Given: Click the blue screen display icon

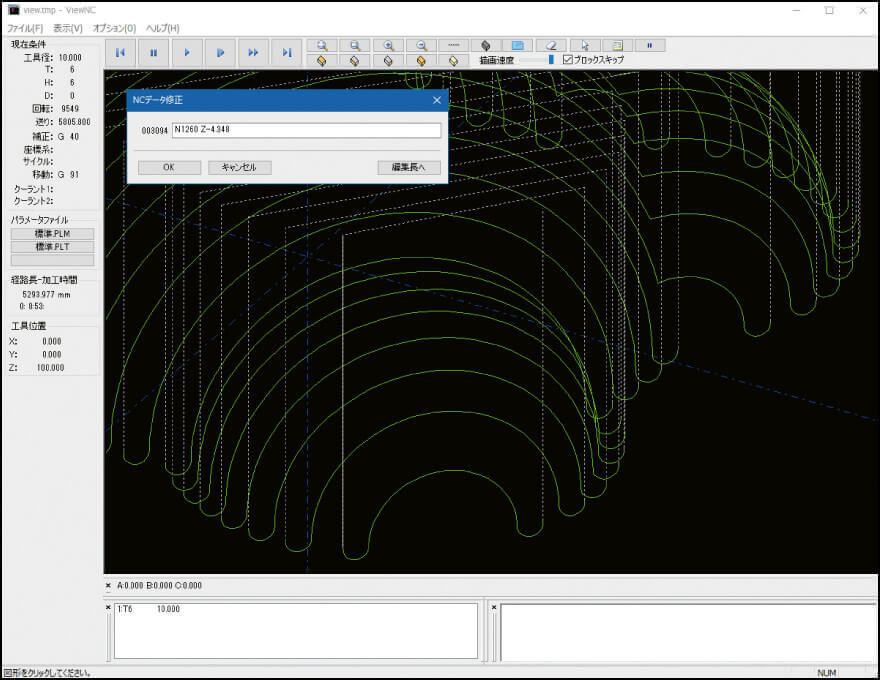Looking at the screenshot, I should [517, 45].
